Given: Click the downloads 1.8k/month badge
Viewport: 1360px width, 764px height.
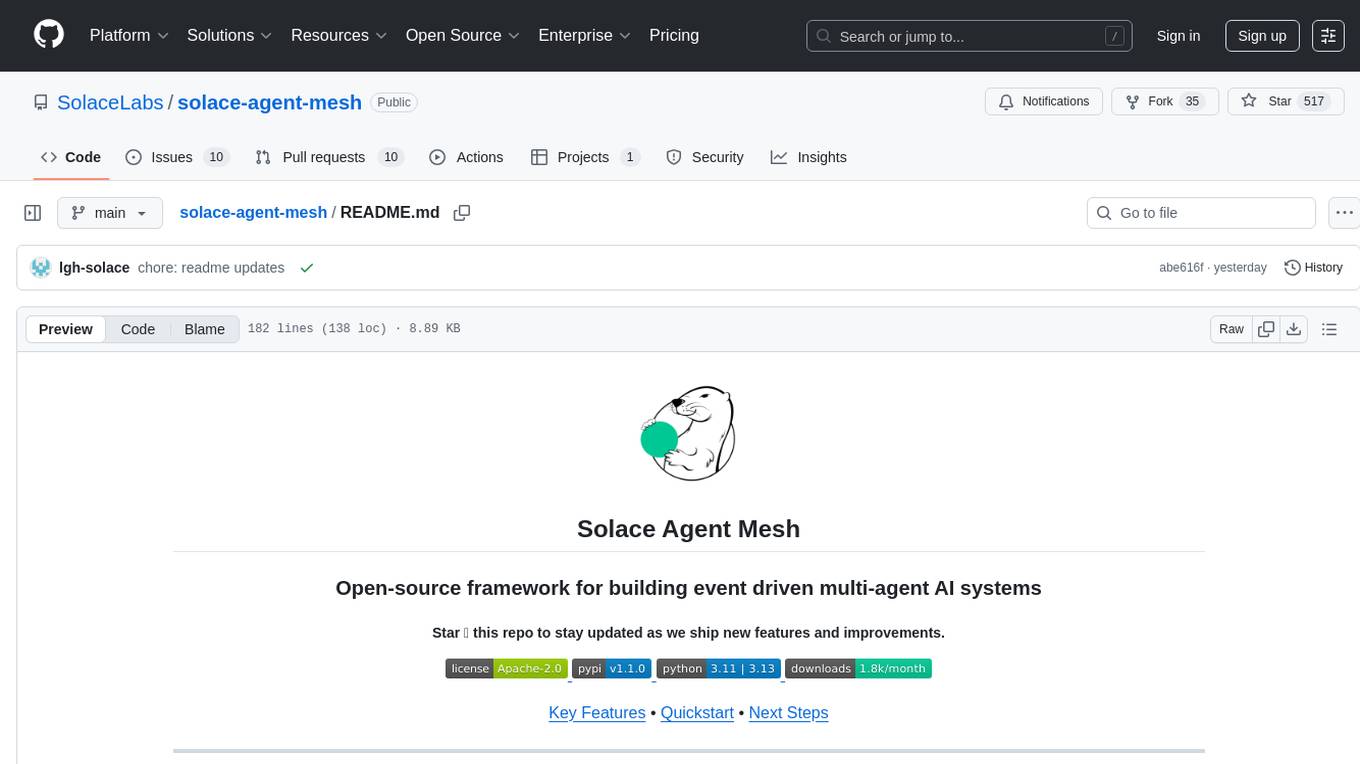Looking at the screenshot, I should 858,669.
